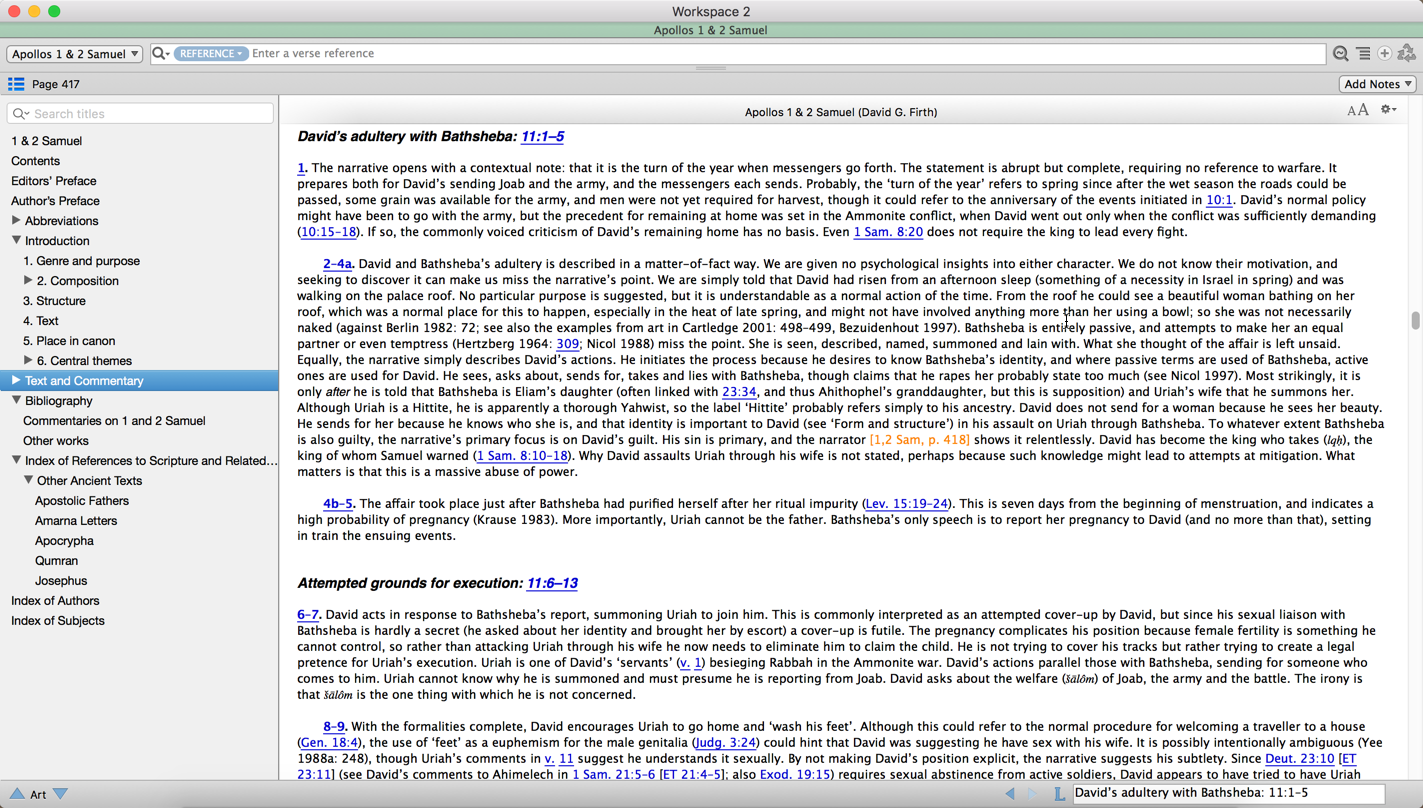Expand the 2. Composition entry
Screen dimensions: 1423x808
click(x=28, y=280)
